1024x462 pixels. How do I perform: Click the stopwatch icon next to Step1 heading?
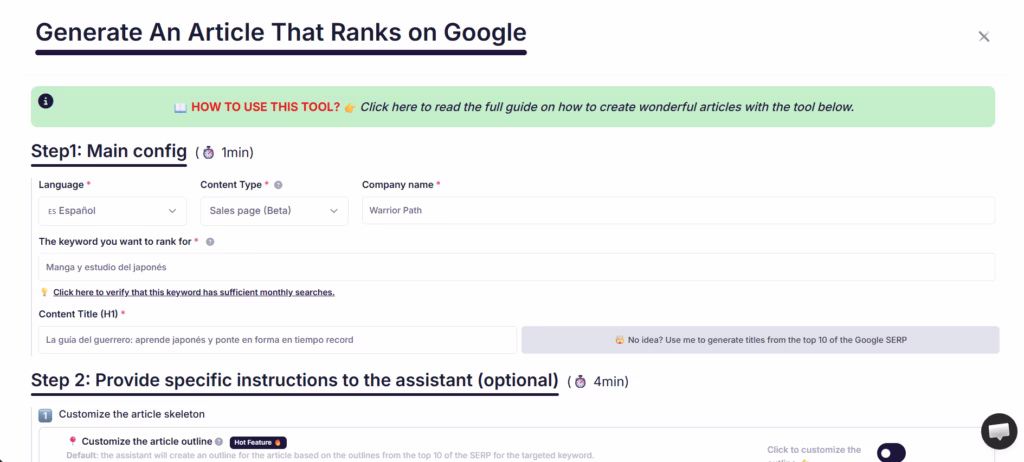(208, 153)
